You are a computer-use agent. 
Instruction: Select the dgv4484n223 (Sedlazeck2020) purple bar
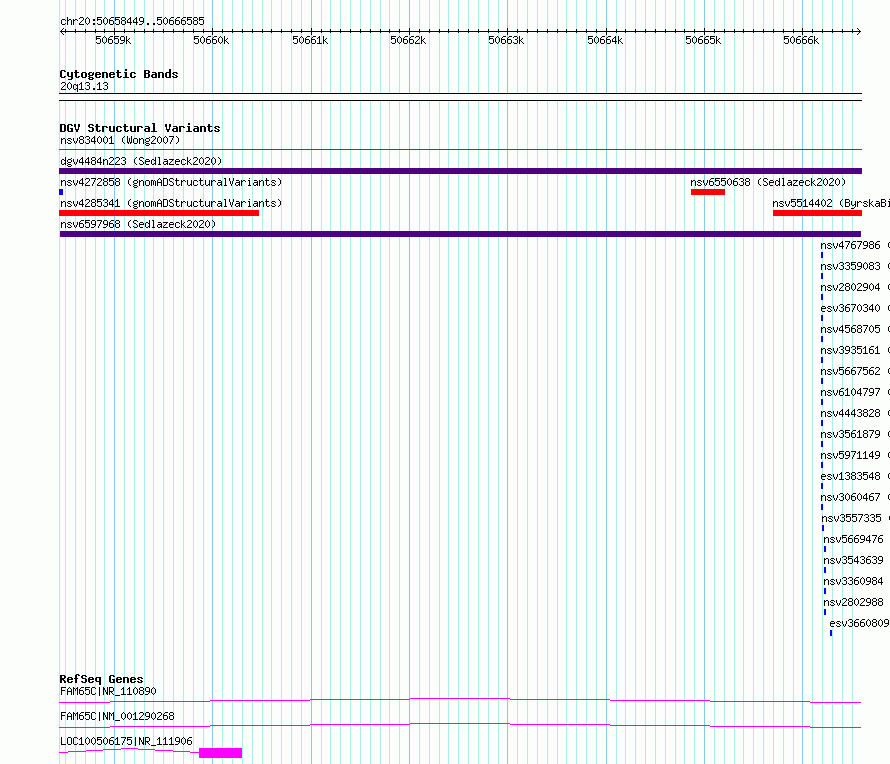460,171
